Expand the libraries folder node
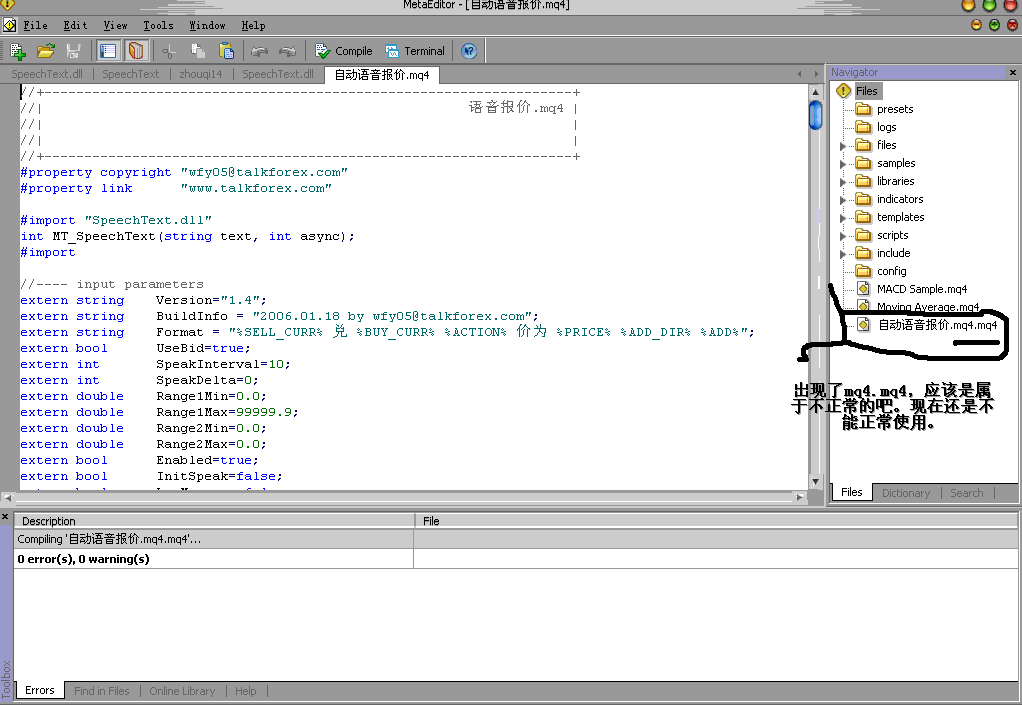The height and width of the screenshot is (705, 1022). (843, 182)
